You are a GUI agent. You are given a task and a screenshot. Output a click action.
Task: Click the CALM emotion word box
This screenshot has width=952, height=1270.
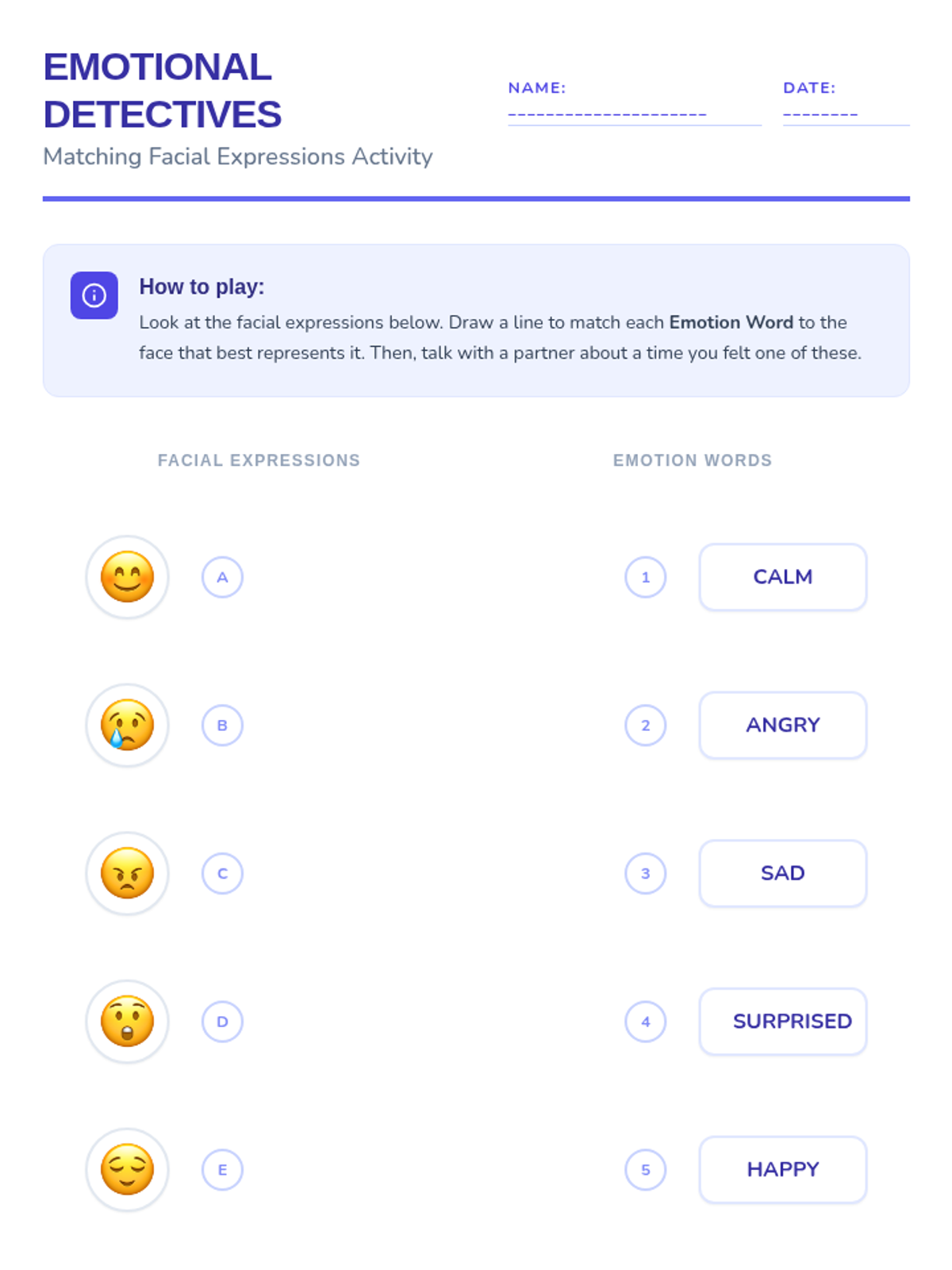783,577
